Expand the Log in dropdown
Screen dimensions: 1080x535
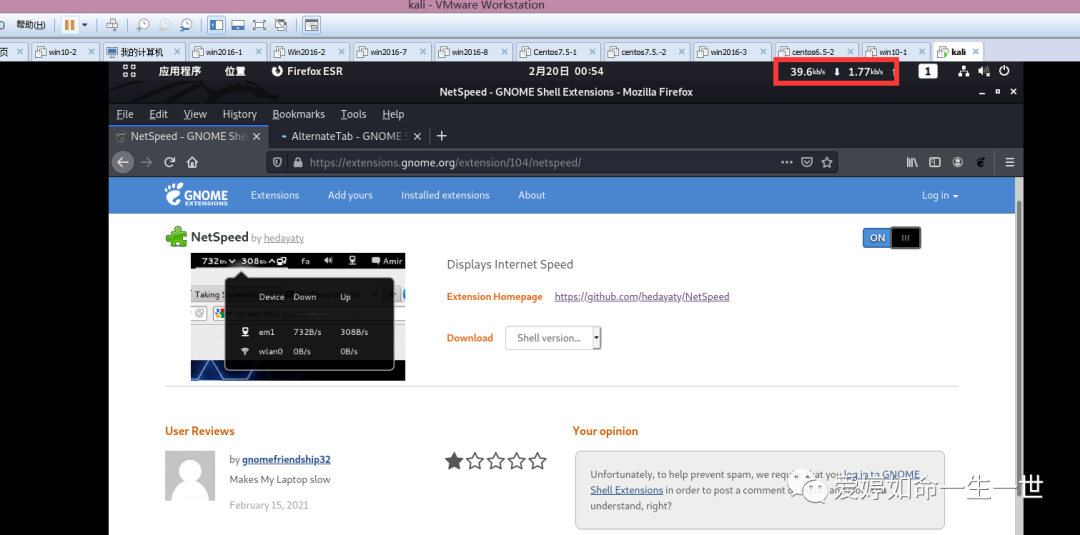pyautogui.click(x=940, y=196)
